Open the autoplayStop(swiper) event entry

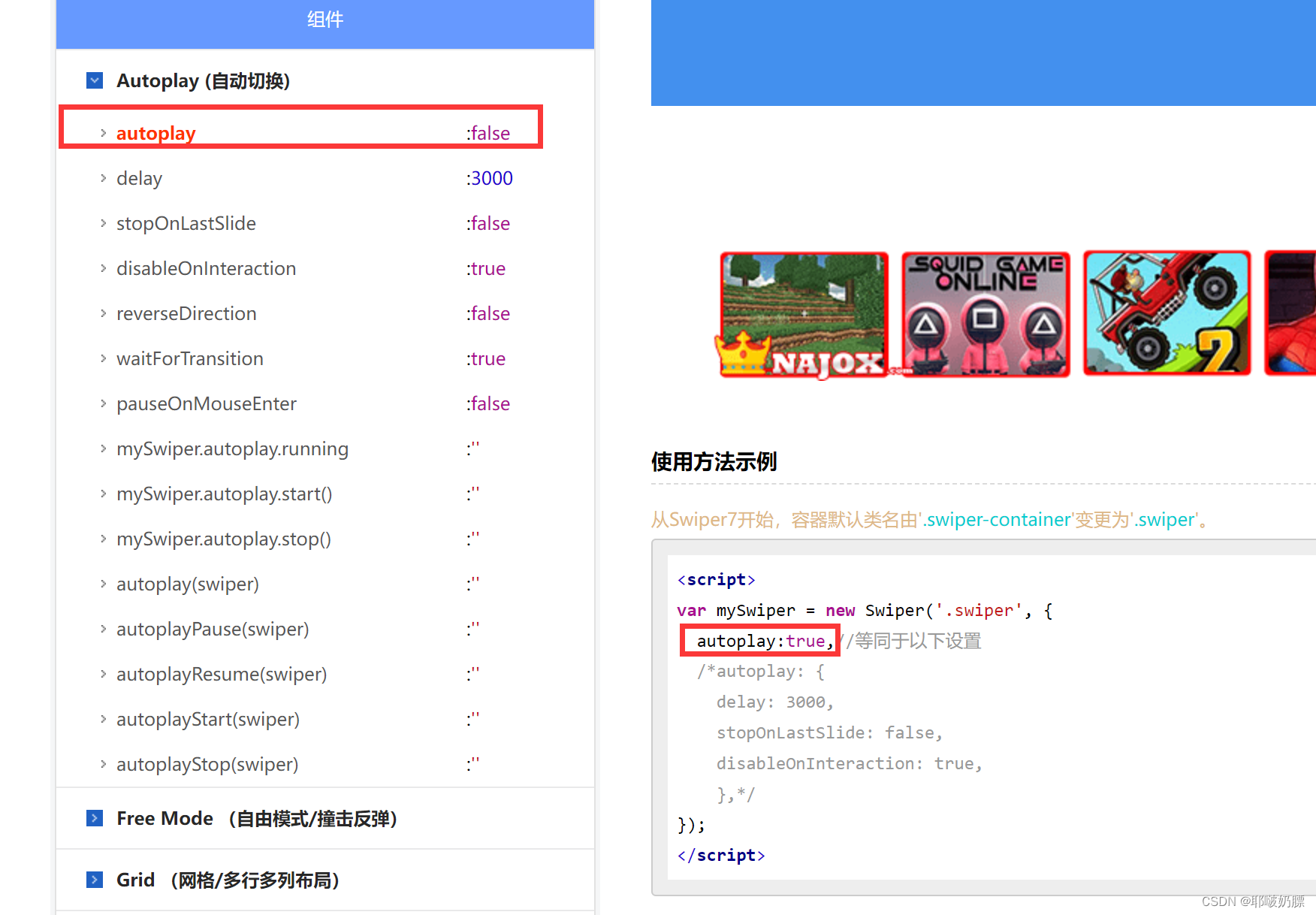pyautogui.click(x=207, y=764)
